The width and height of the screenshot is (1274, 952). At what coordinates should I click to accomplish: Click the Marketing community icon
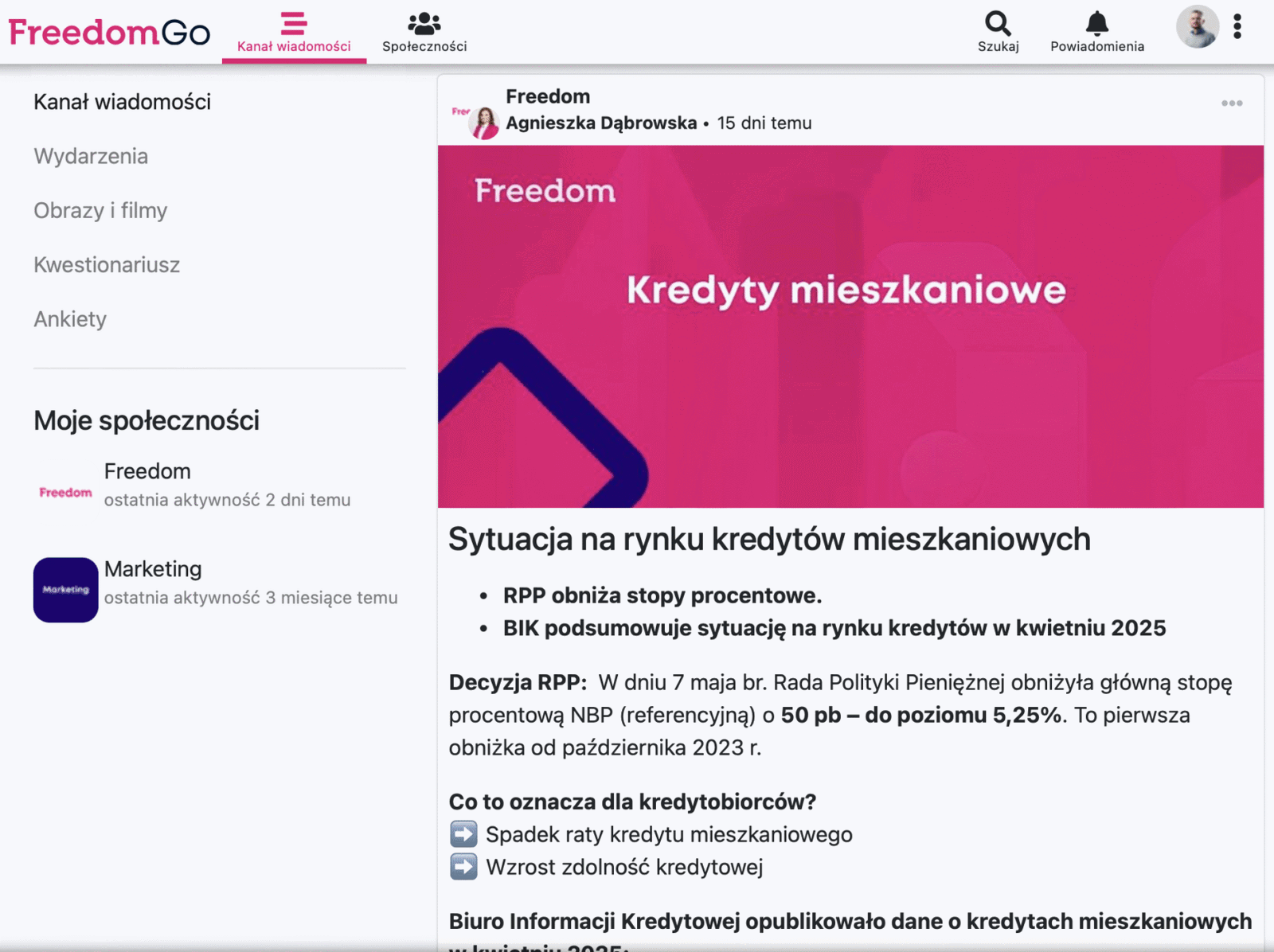(65, 590)
